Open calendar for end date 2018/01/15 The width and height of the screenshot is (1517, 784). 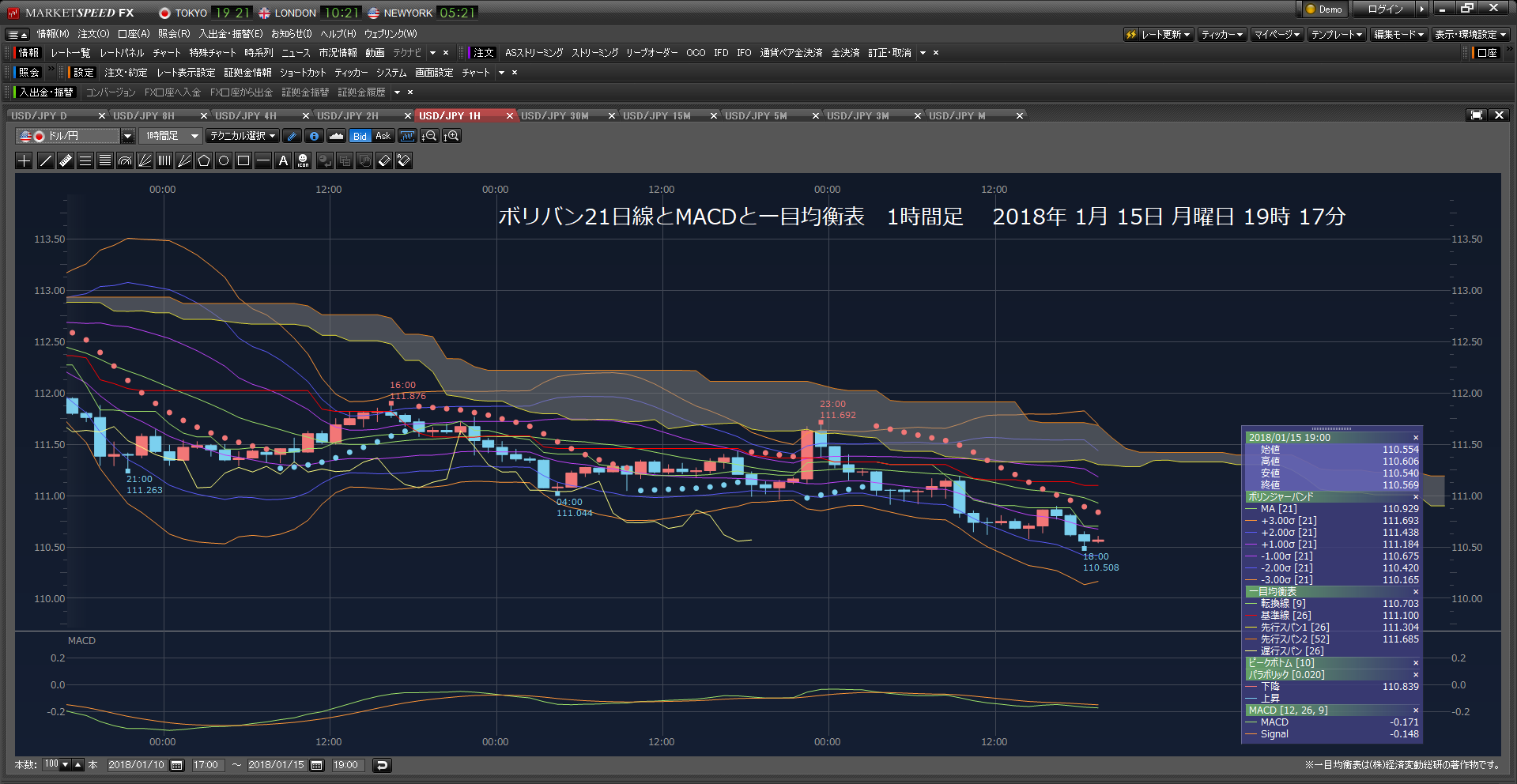pyautogui.click(x=317, y=765)
